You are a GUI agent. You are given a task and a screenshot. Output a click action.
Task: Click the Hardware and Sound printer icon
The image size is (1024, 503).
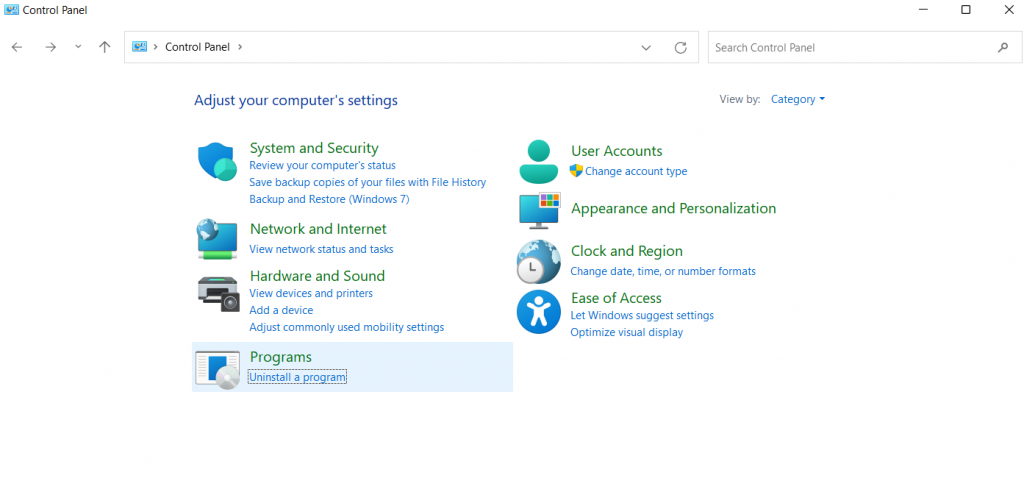coord(217,291)
